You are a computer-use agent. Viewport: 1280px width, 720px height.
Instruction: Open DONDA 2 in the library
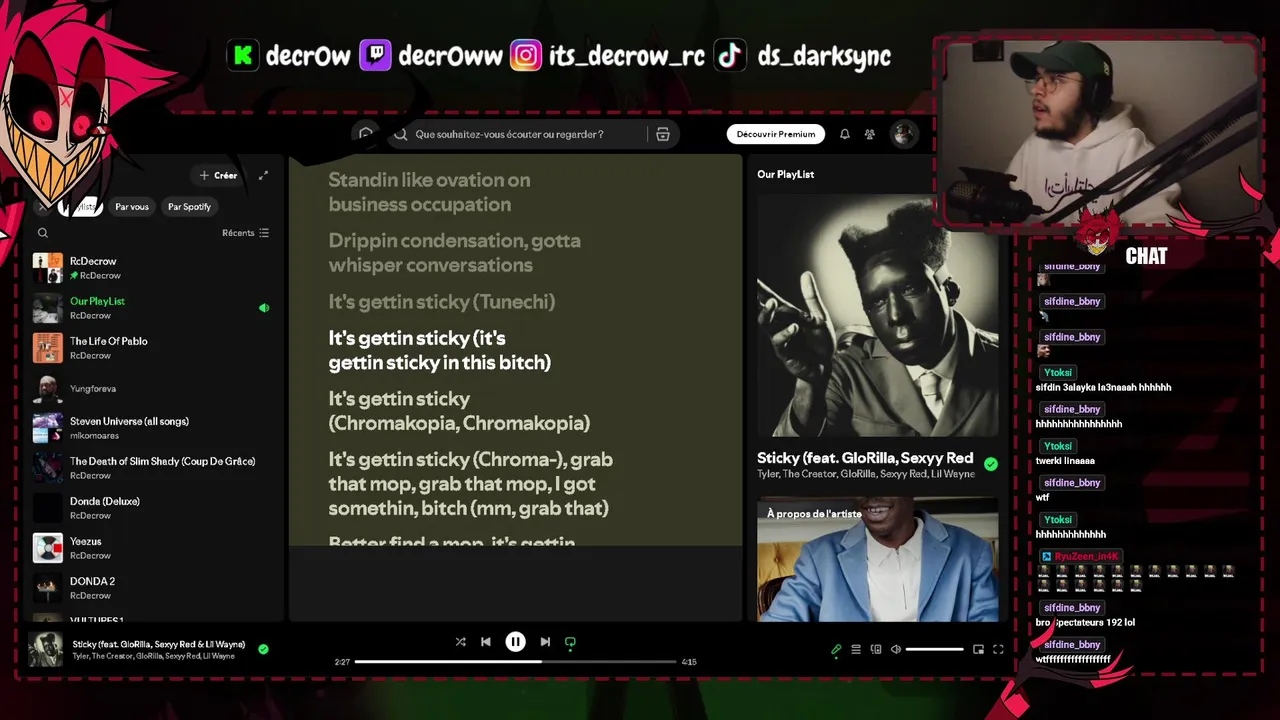(152, 588)
